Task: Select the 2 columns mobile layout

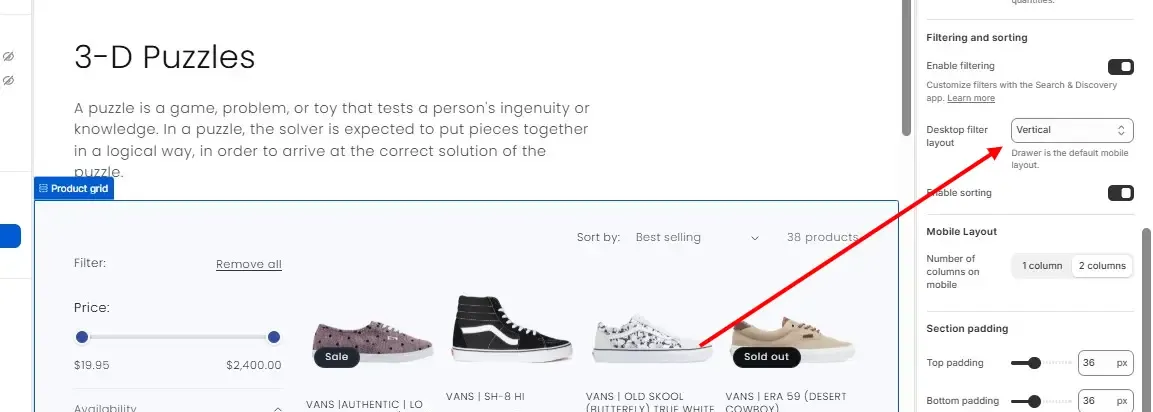Action: [x=1102, y=266]
